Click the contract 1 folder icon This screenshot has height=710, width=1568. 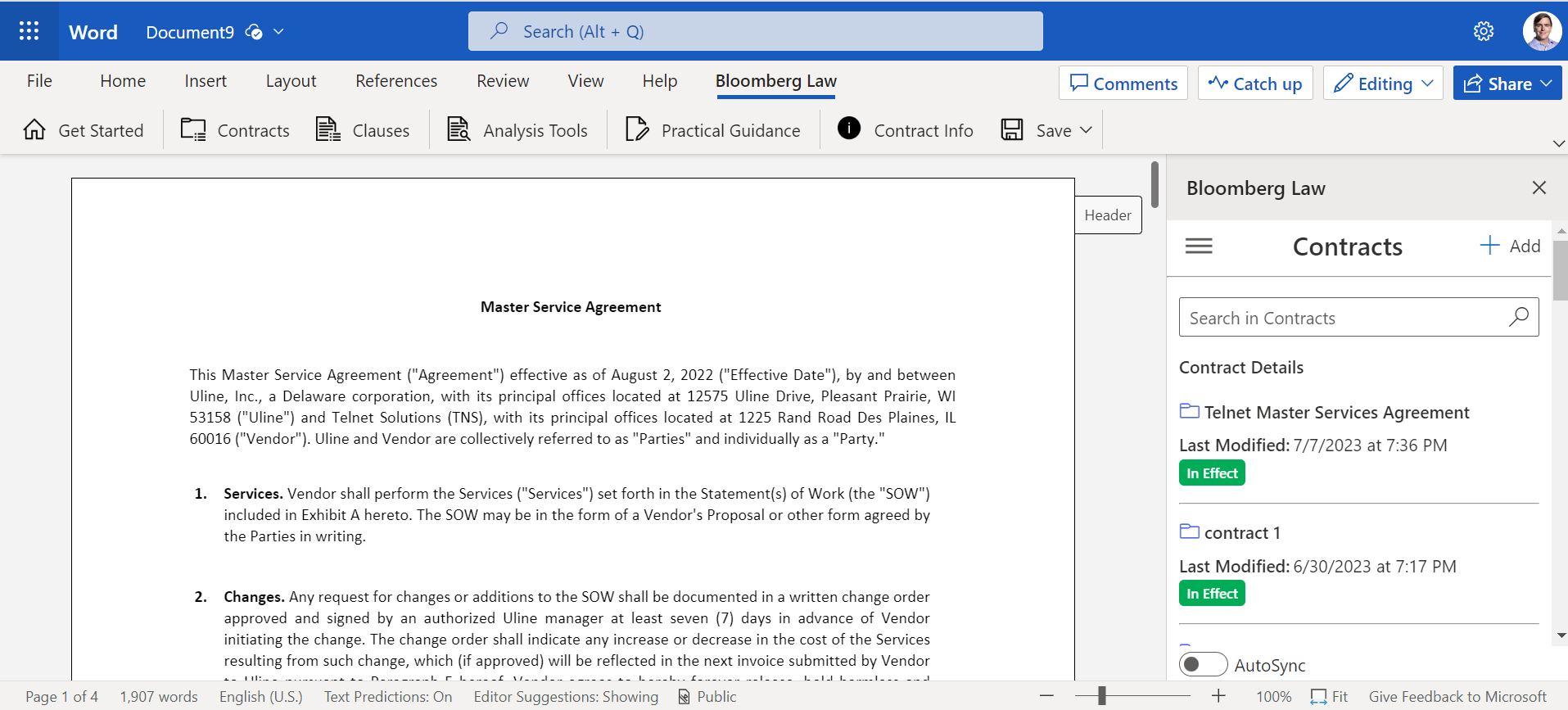[x=1189, y=531]
